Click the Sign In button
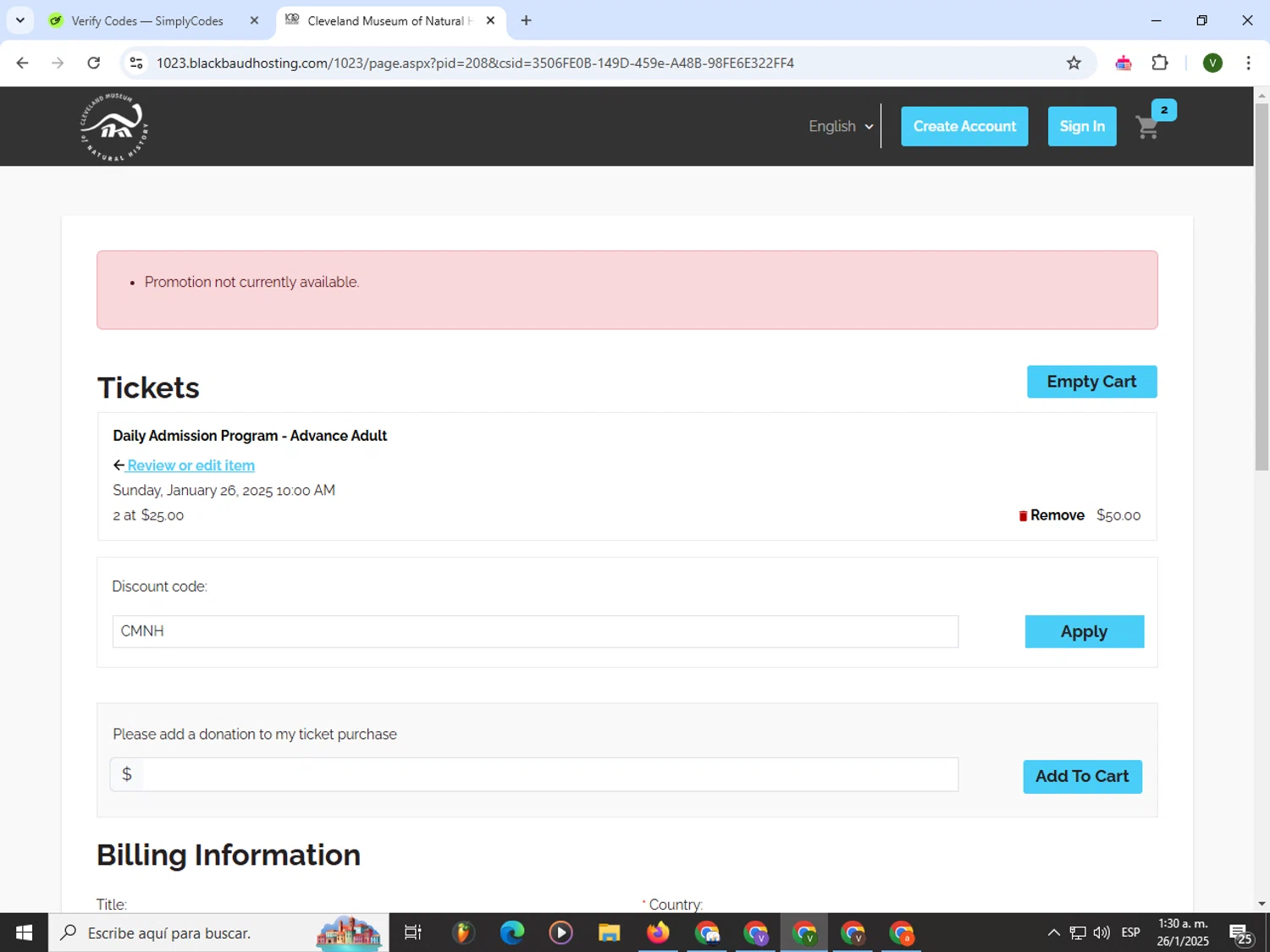 pyautogui.click(x=1082, y=126)
